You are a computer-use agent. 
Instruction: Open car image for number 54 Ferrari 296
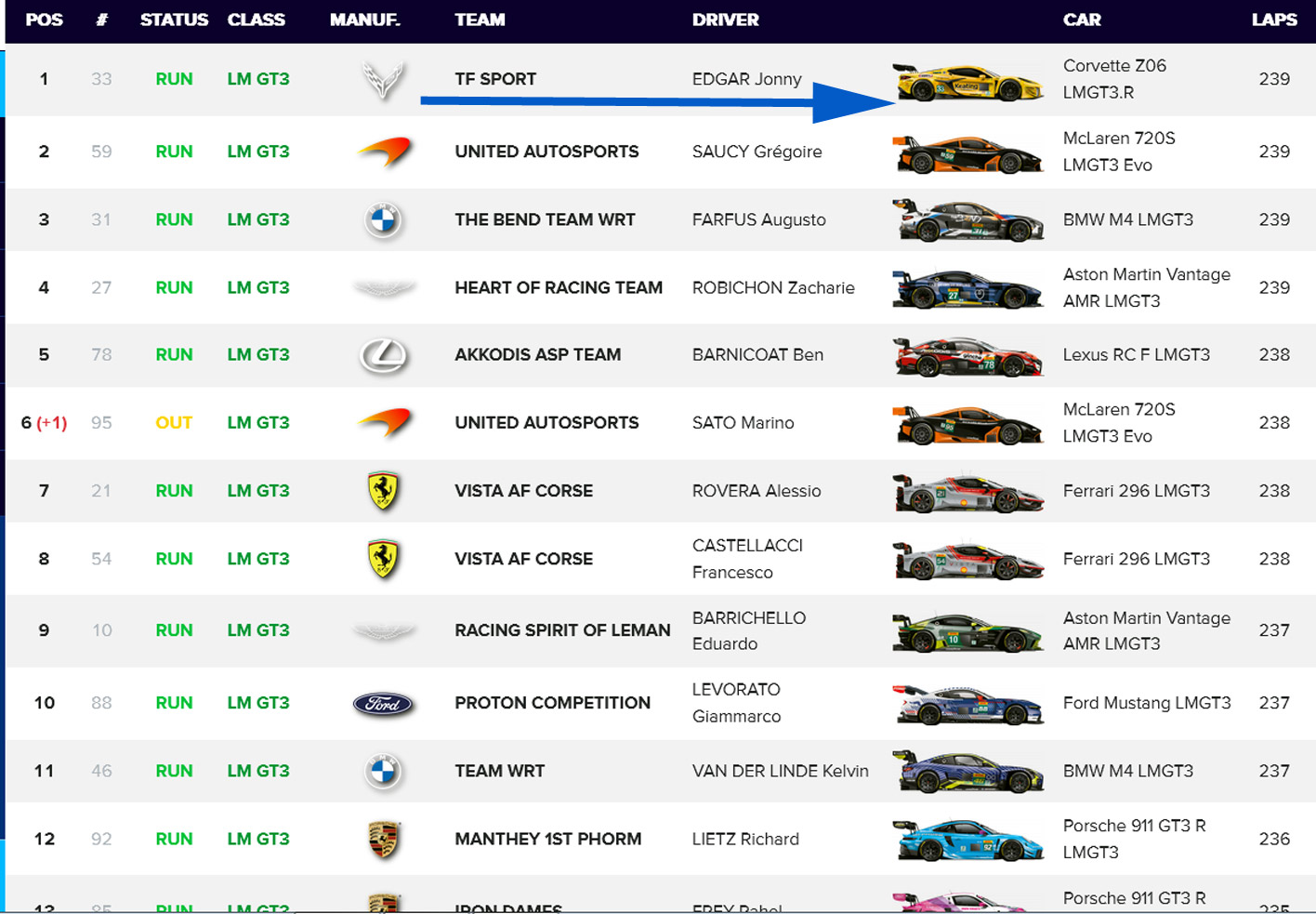[967, 561]
